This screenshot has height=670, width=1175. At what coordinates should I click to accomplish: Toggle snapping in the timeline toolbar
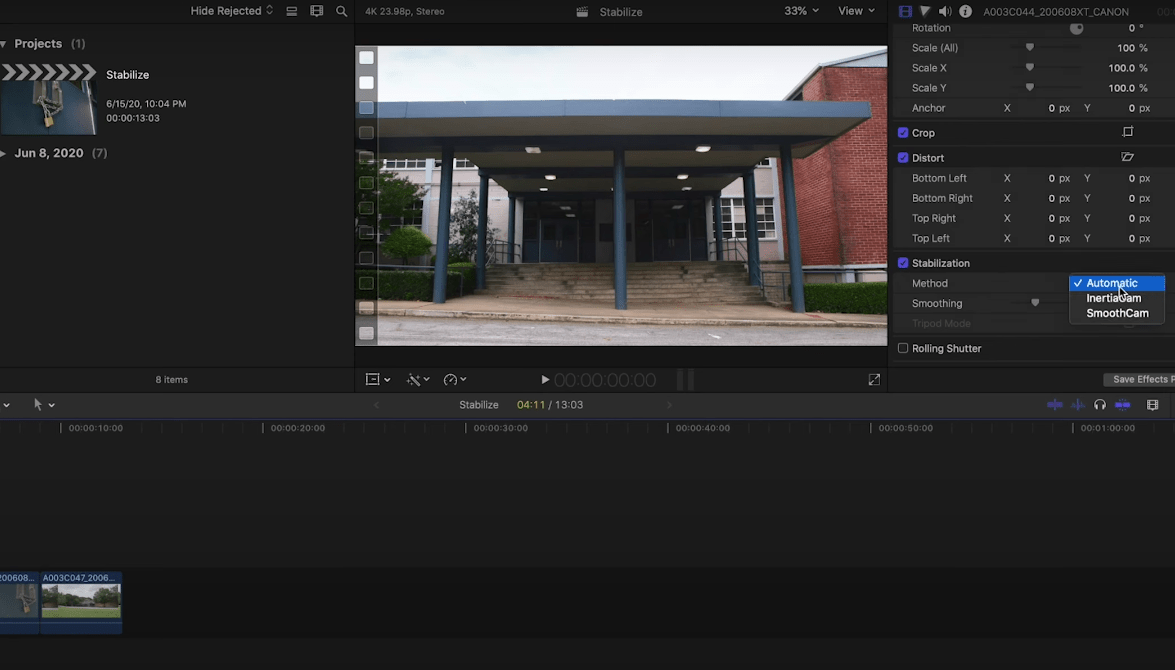point(1122,404)
